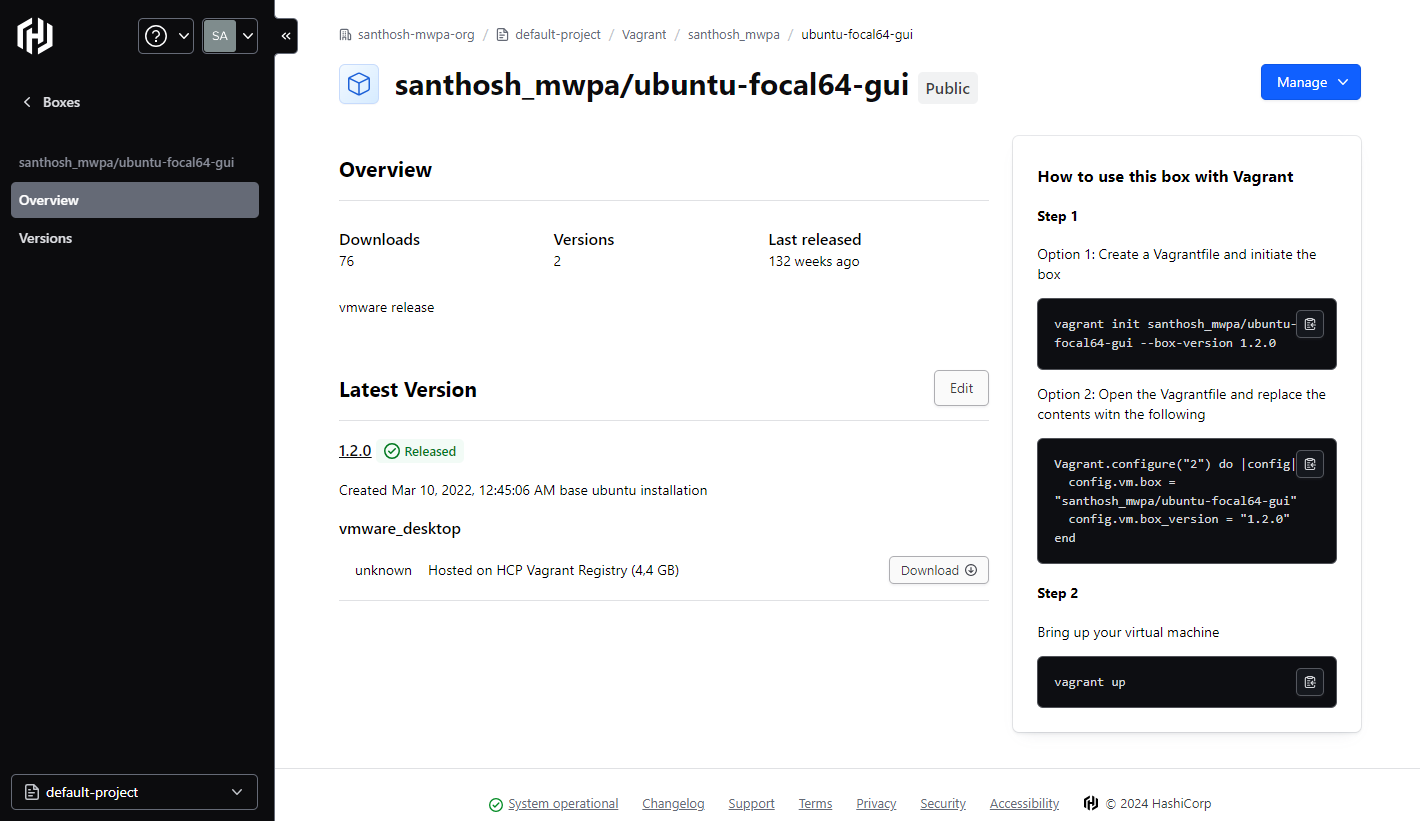Open version 1.2.0 link
Image resolution: width=1420 pixels, height=821 pixels.
355,451
